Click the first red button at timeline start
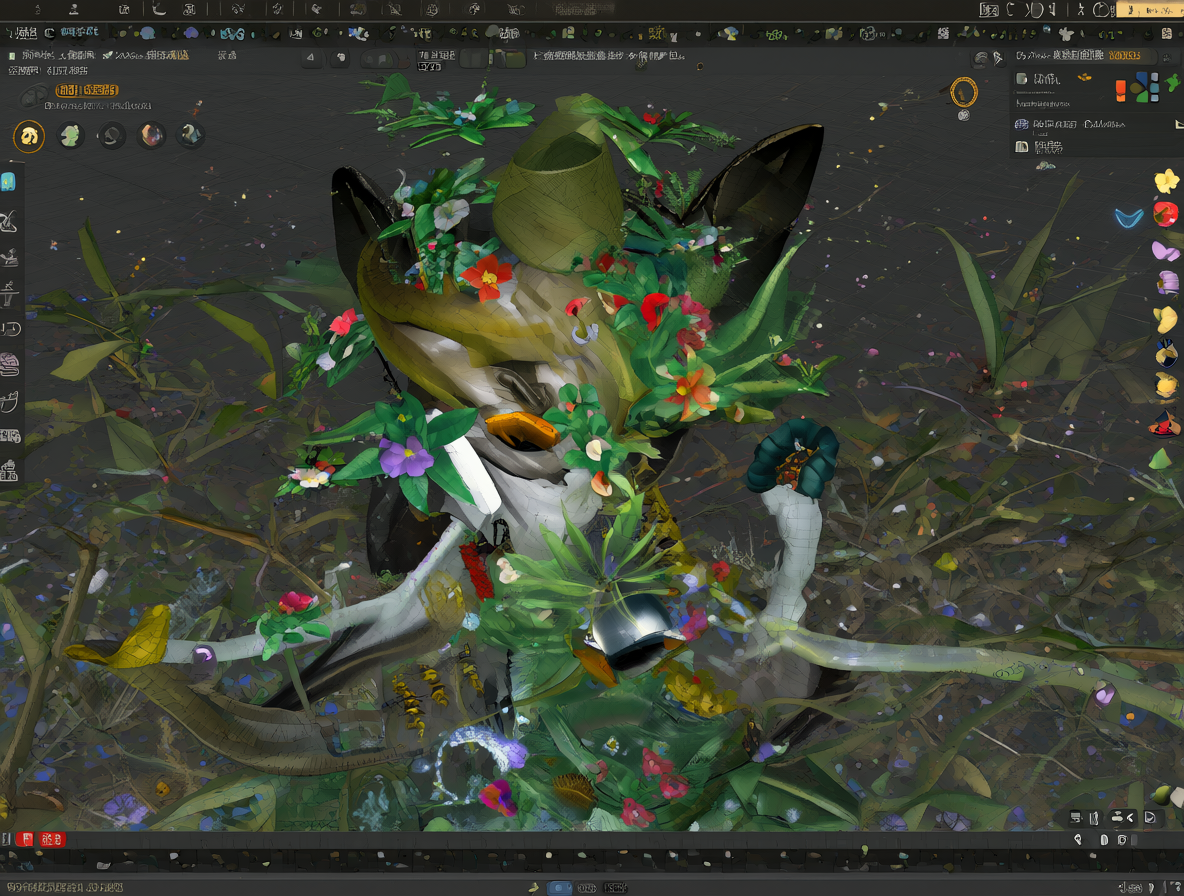 pyautogui.click(x=26, y=839)
